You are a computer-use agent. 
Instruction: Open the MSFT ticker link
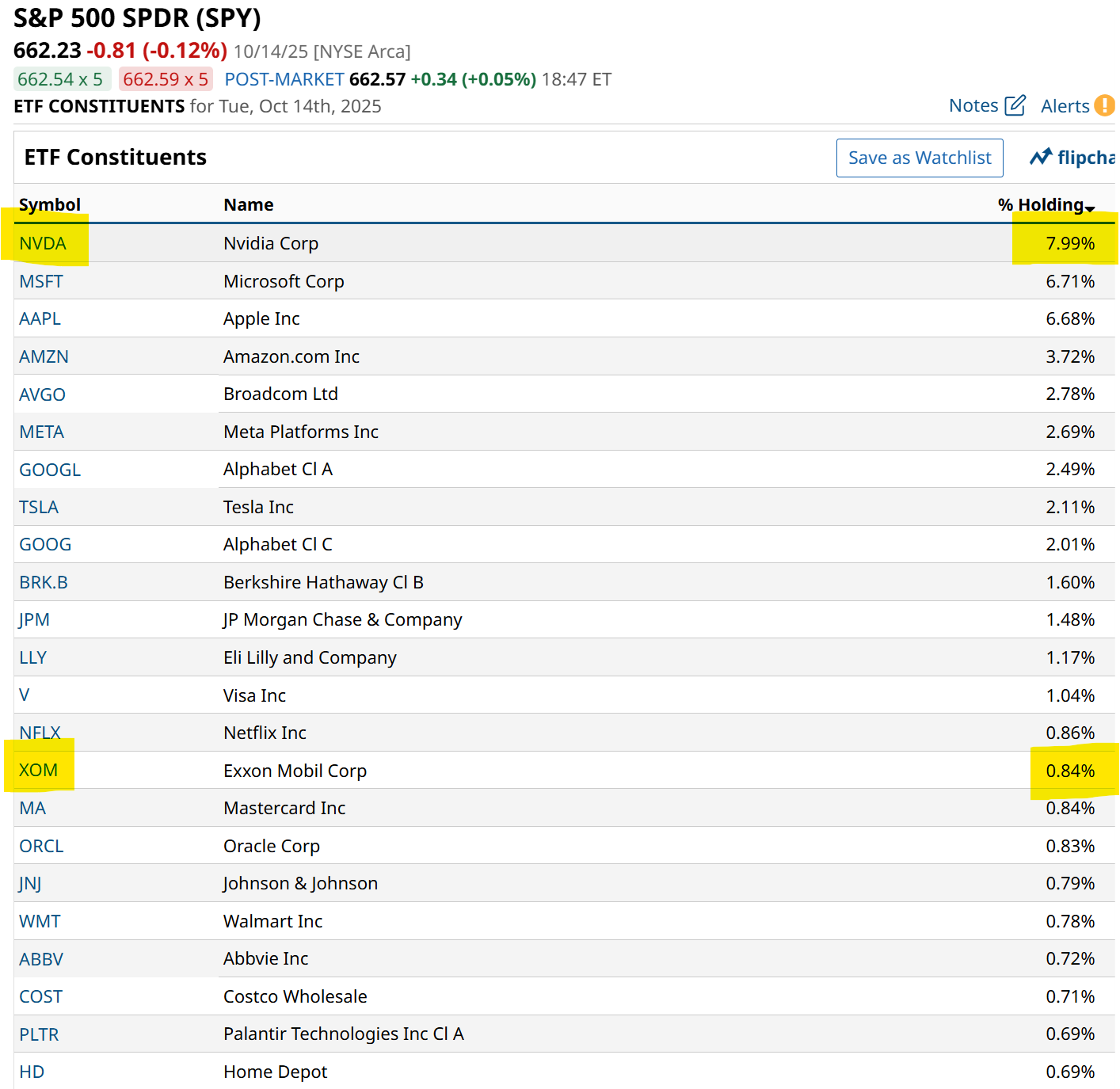(x=41, y=281)
